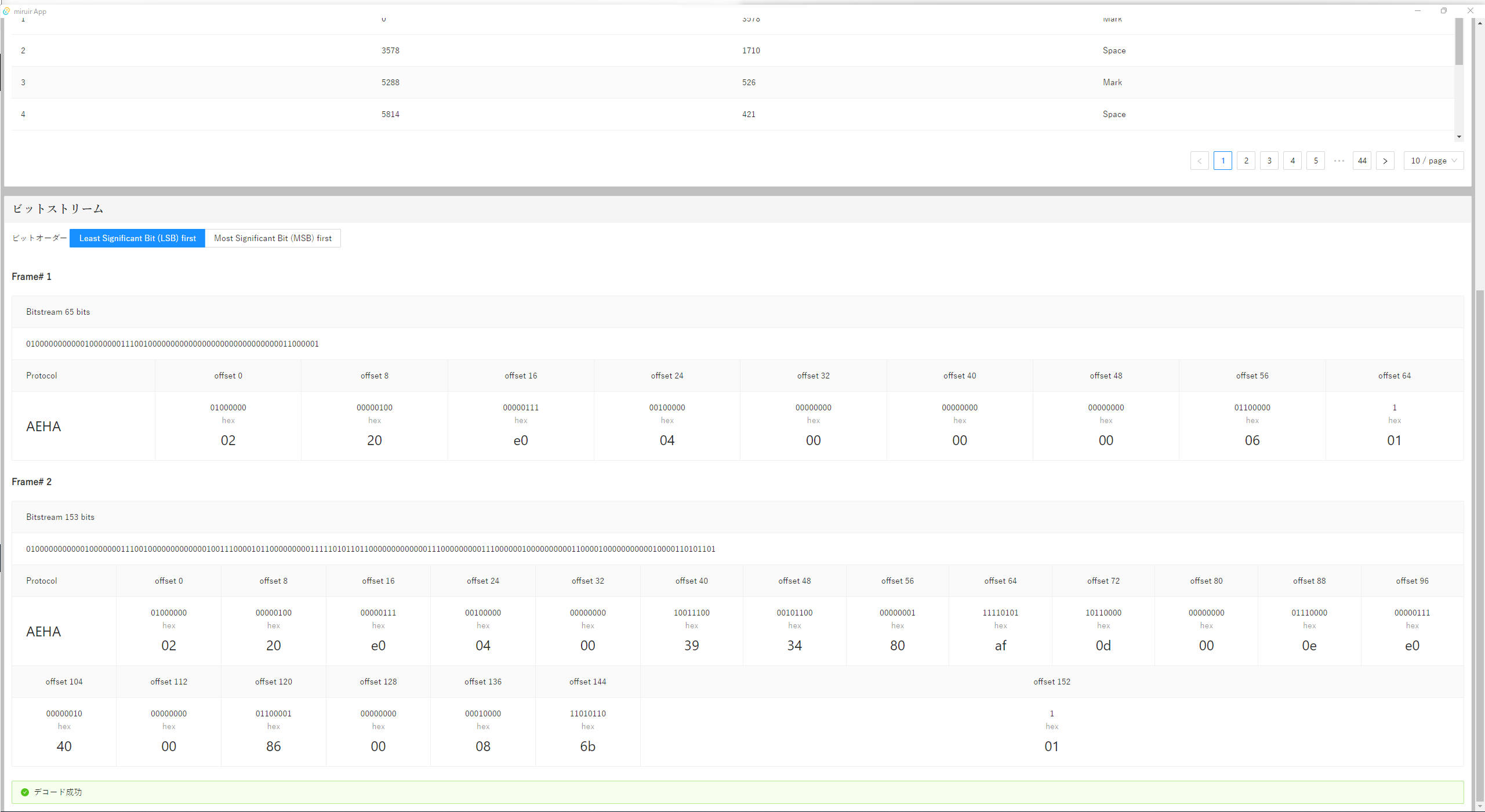Select Least Significant Bit (LSB) first

click(x=137, y=238)
